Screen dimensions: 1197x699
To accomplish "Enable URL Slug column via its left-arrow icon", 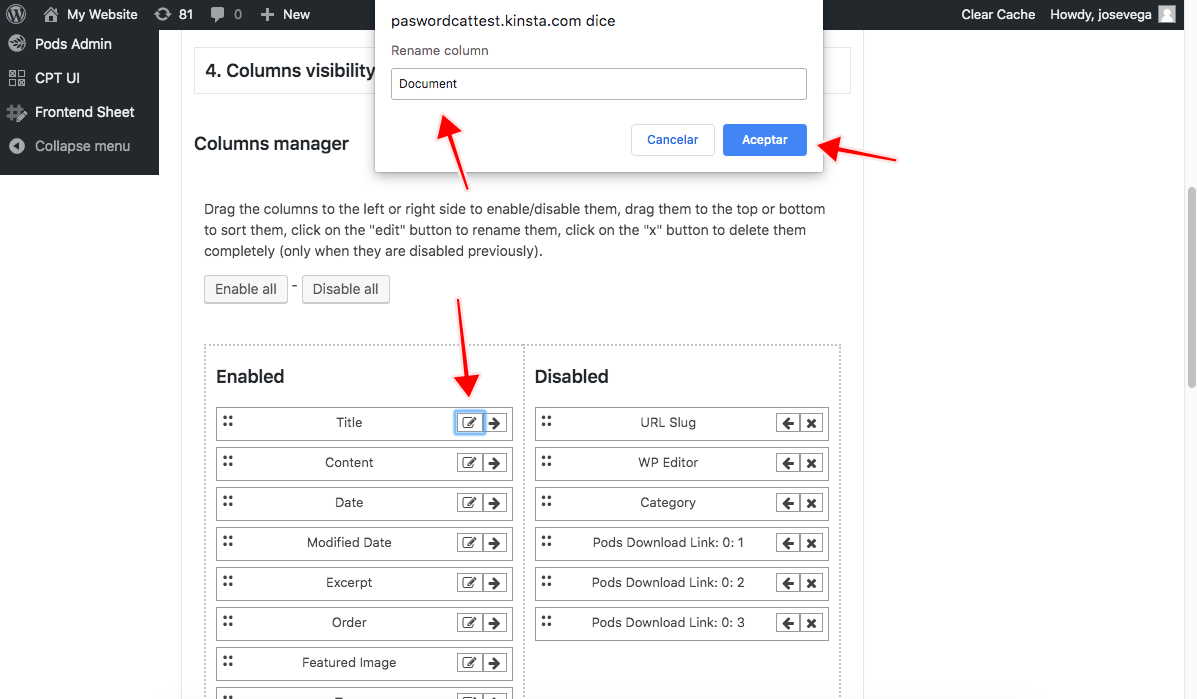I will tap(786, 422).
